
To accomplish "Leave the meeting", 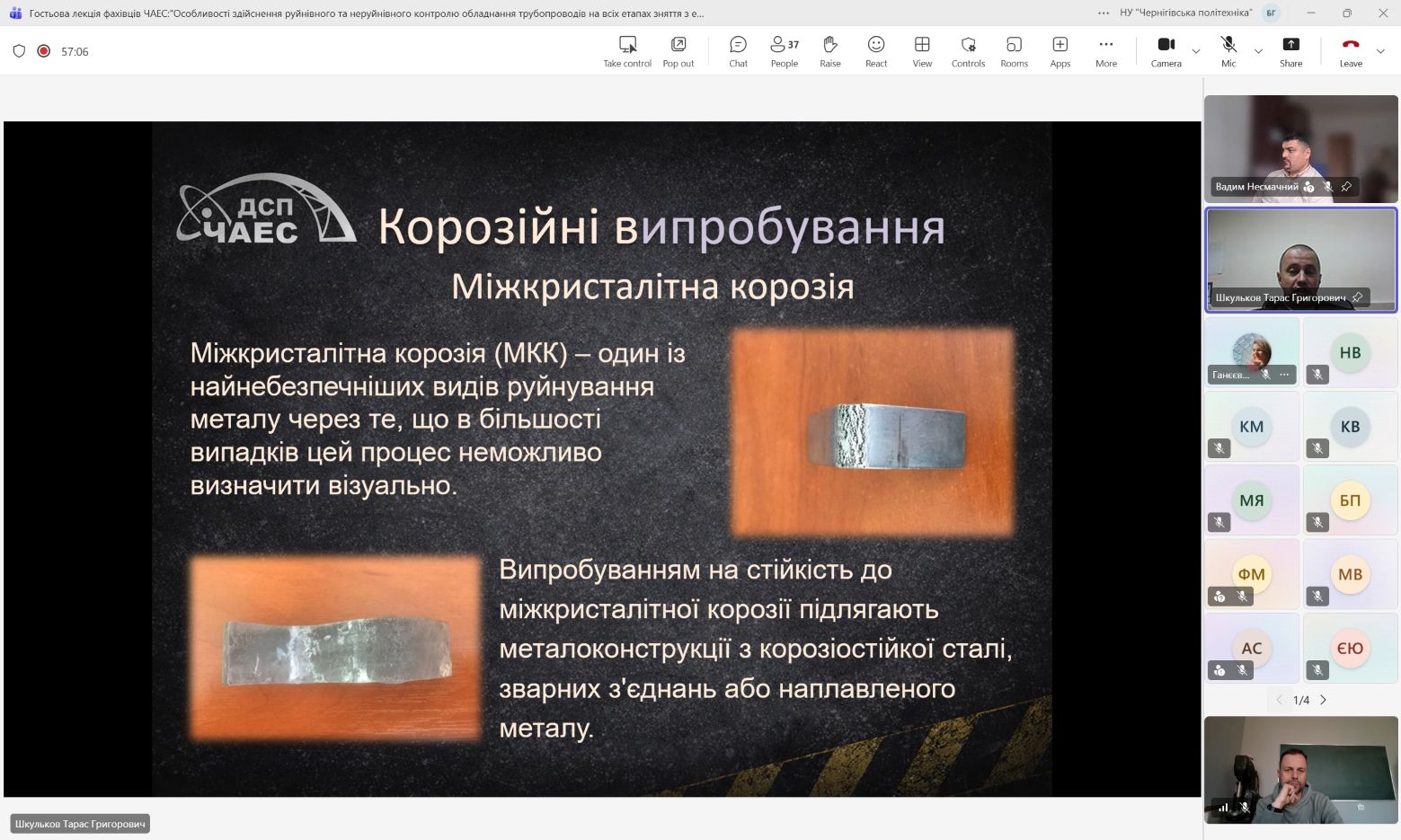I will pyautogui.click(x=1350, y=51).
